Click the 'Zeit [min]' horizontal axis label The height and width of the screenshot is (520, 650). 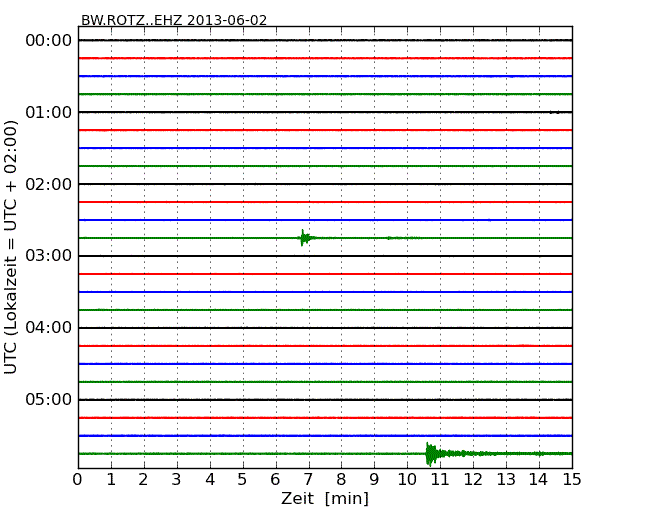click(x=325, y=498)
